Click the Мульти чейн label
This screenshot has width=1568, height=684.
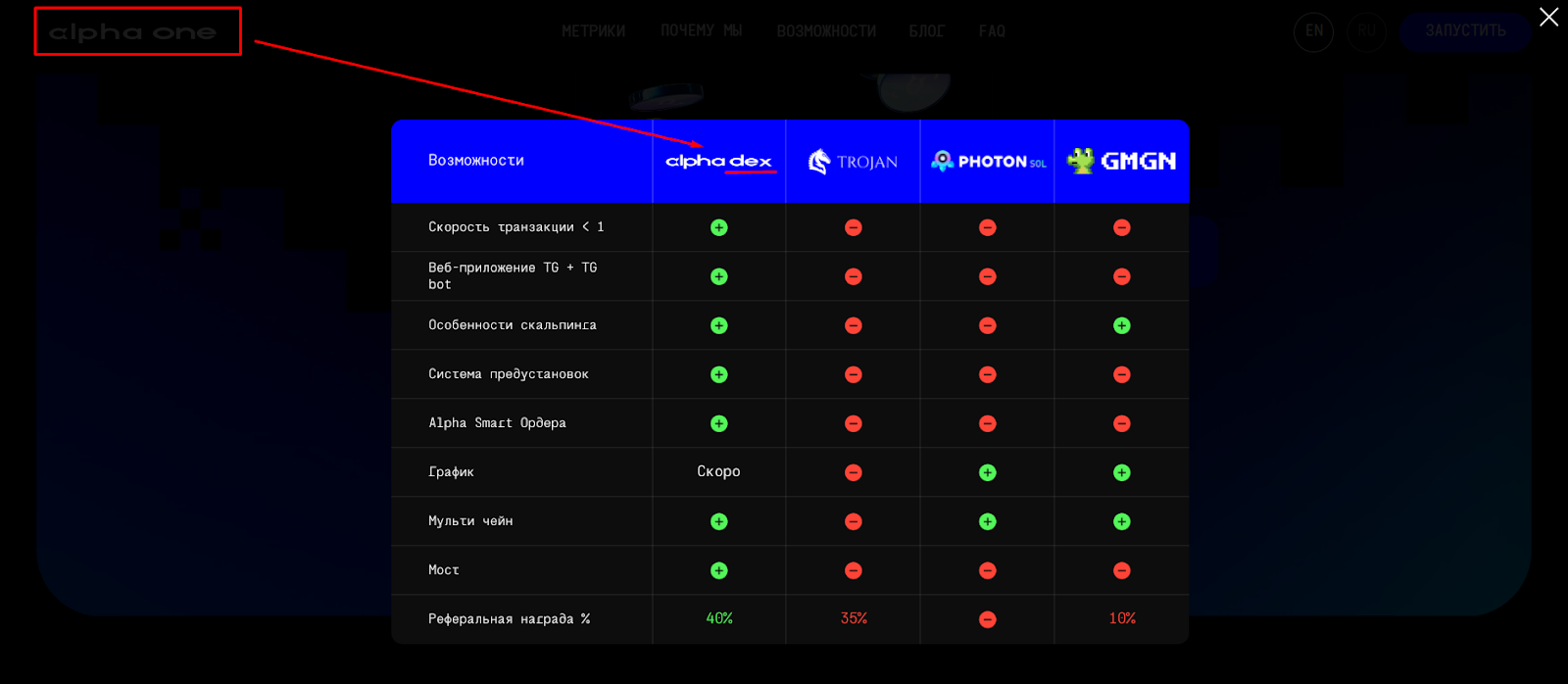[x=470, y=521]
